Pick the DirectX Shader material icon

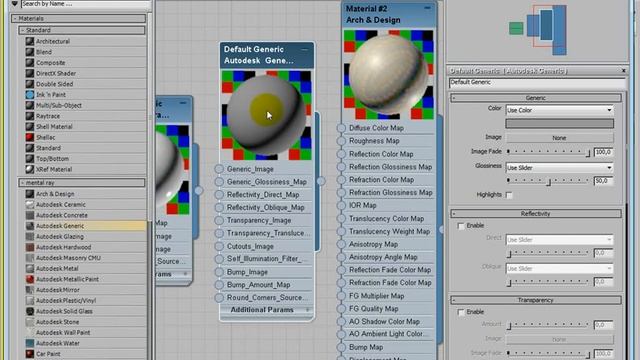coord(30,73)
